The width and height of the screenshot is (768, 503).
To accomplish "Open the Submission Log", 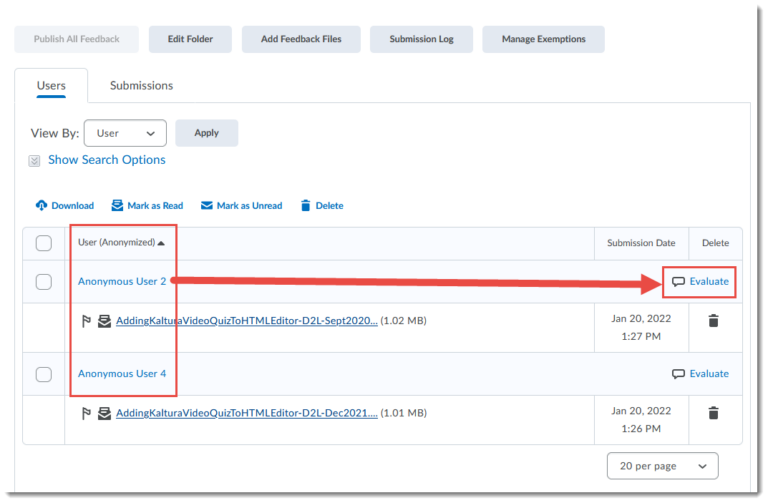I will coord(420,39).
